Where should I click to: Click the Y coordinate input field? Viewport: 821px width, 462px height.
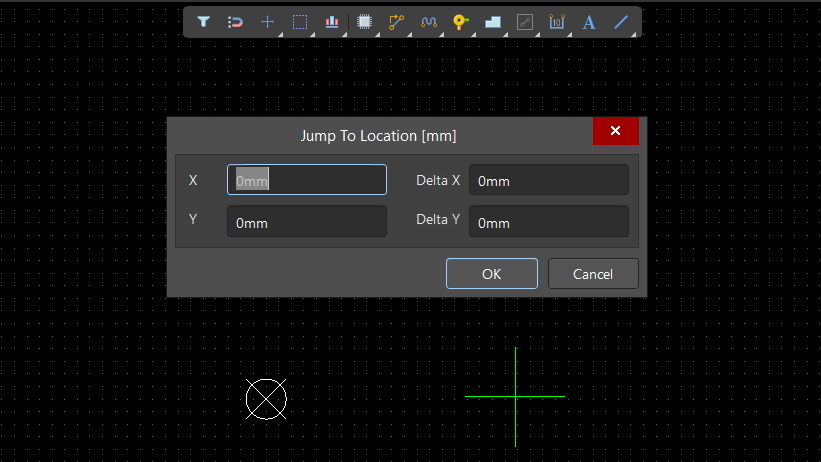coord(306,222)
